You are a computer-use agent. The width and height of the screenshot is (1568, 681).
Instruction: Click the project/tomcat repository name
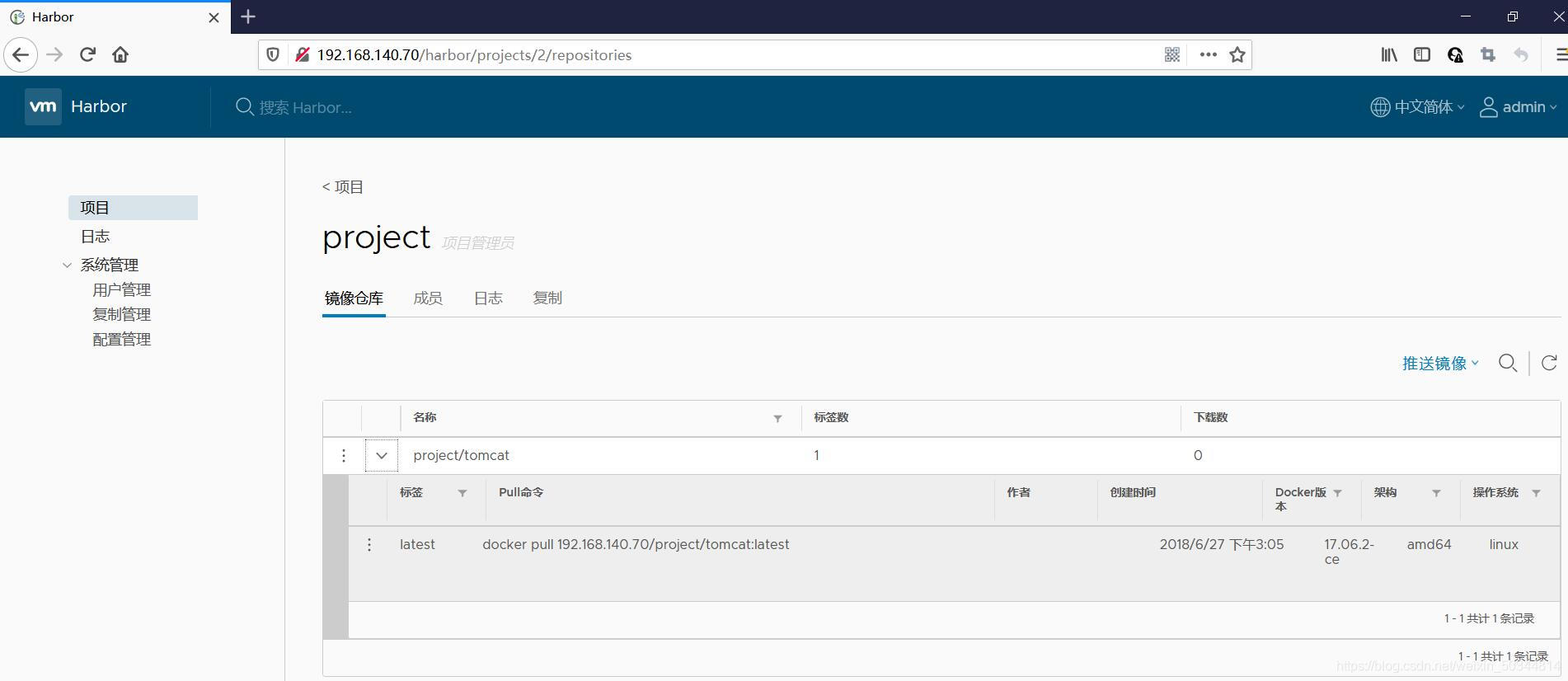pyautogui.click(x=461, y=455)
